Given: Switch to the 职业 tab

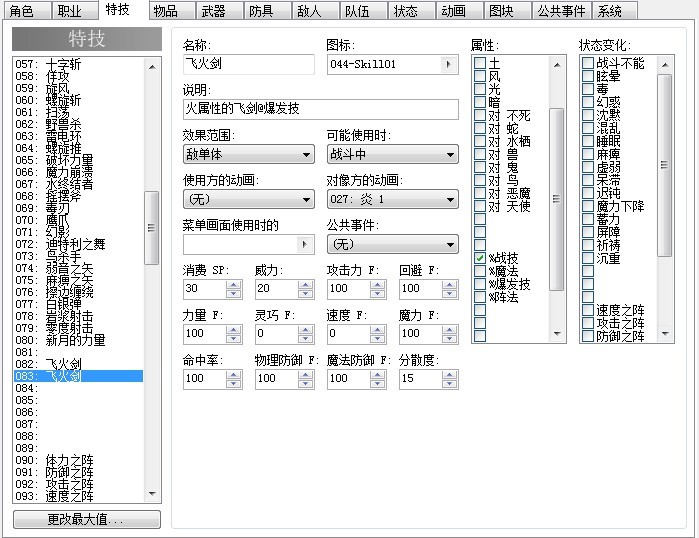Looking at the screenshot, I should point(74,11).
